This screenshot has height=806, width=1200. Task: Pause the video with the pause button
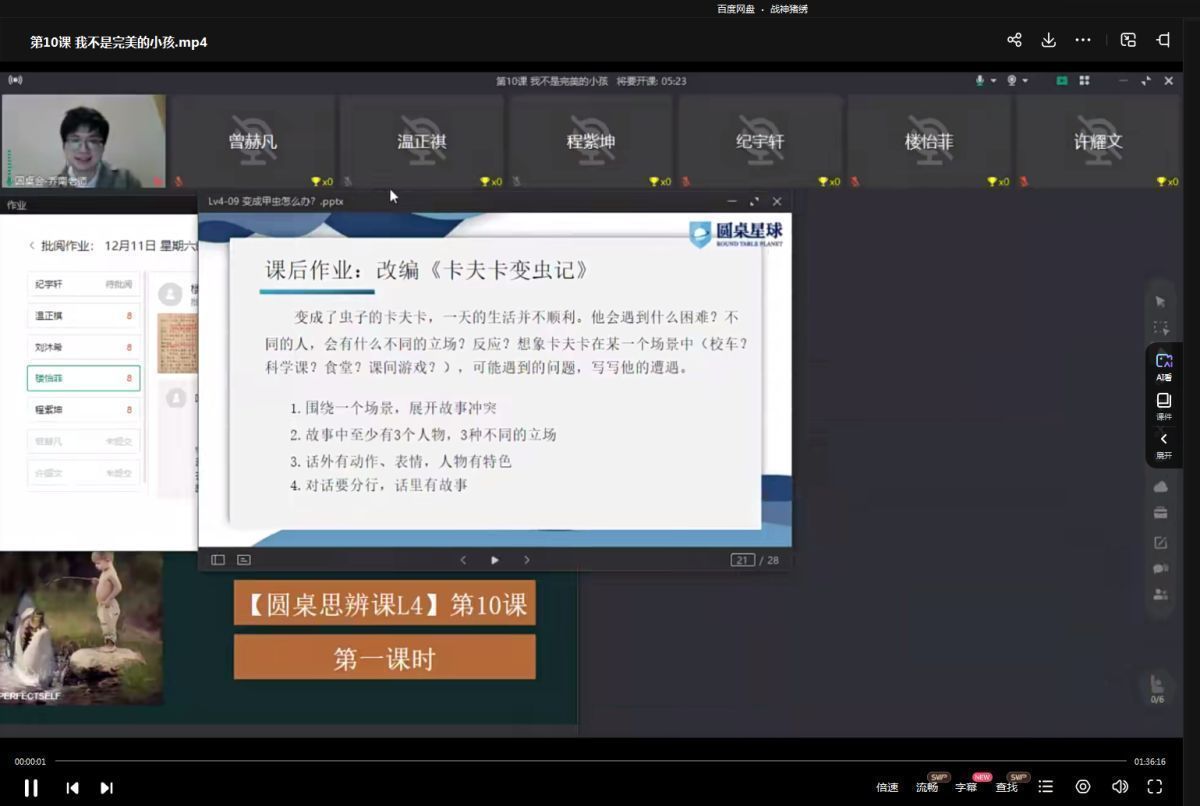click(31, 788)
